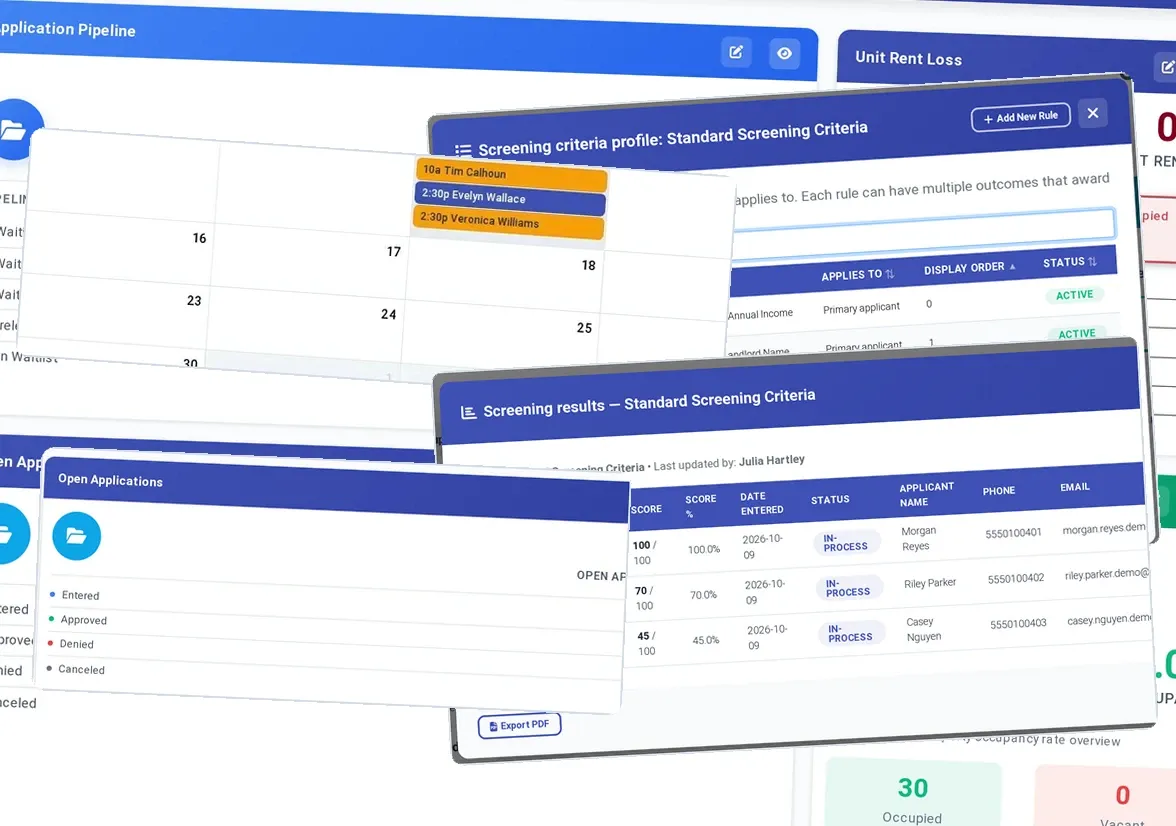Open the 10a Tim Calhoun calendar event
The image size is (1176, 826).
coord(511,174)
